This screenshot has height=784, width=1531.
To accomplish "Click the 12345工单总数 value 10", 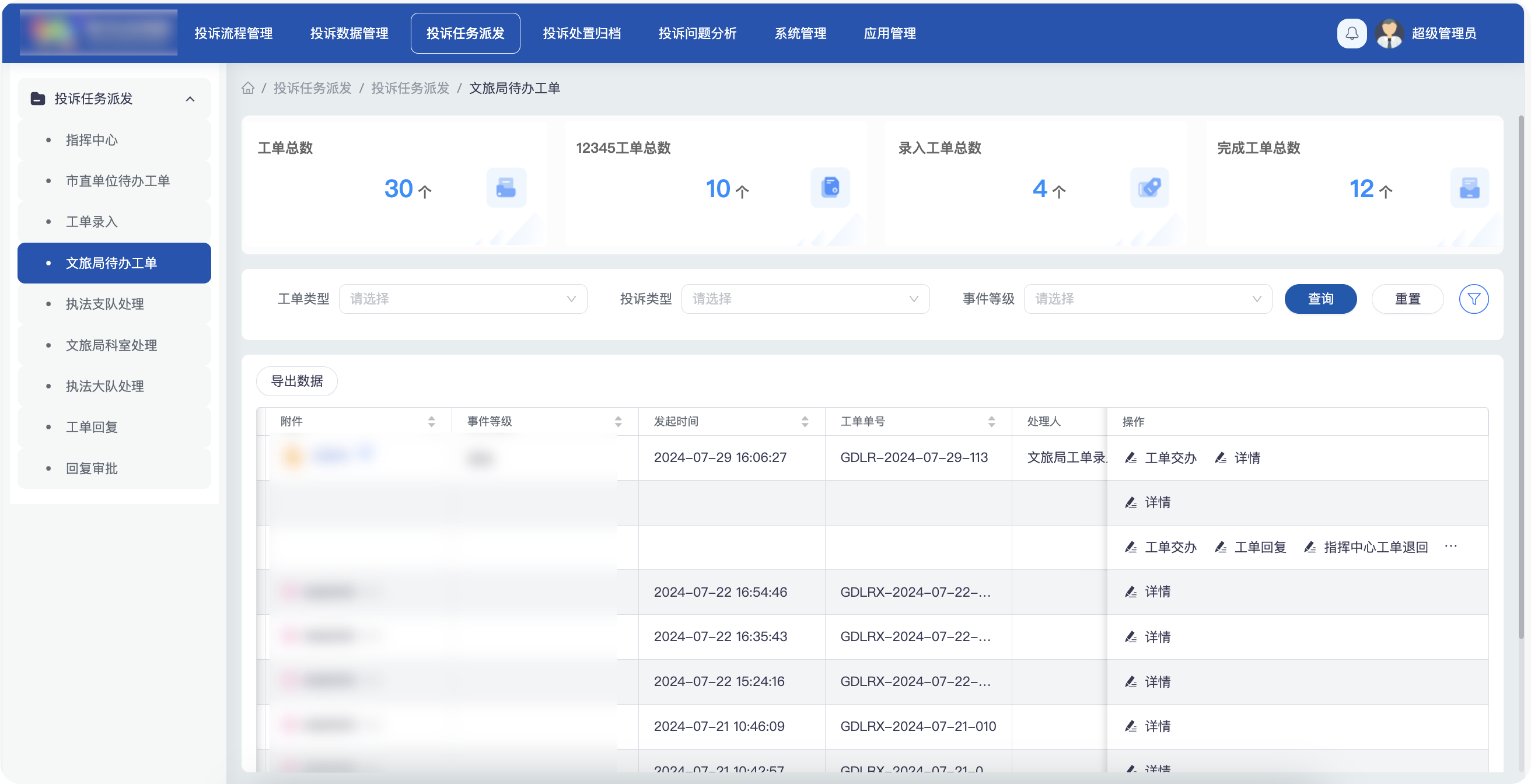I will coord(718,189).
